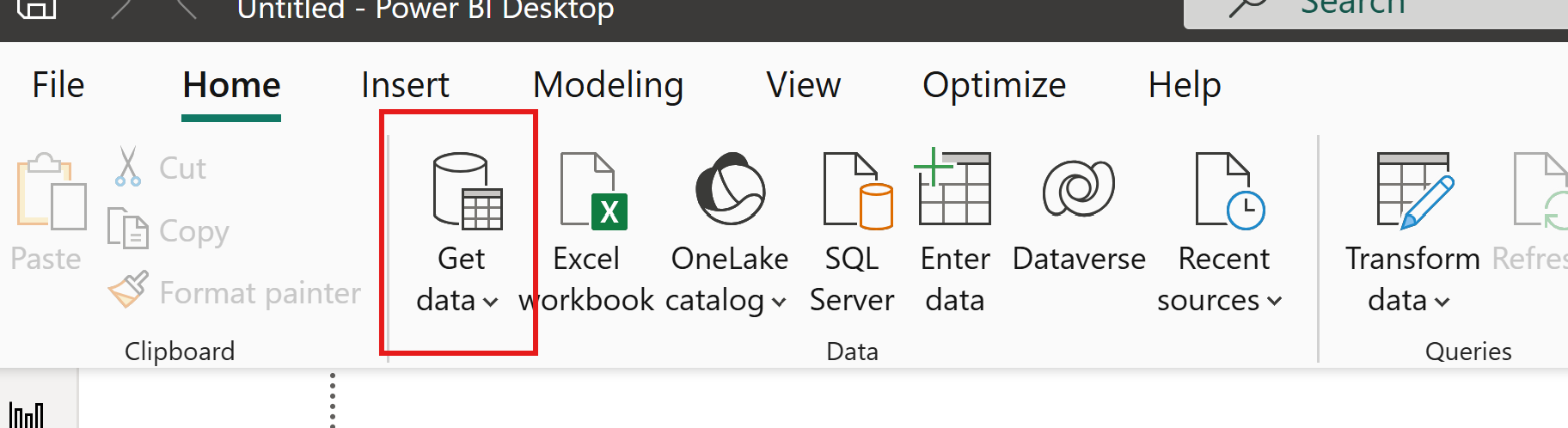This screenshot has width=1568, height=428.
Task: Open Report view in left sidebar
Action: pyautogui.click(x=27, y=415)
